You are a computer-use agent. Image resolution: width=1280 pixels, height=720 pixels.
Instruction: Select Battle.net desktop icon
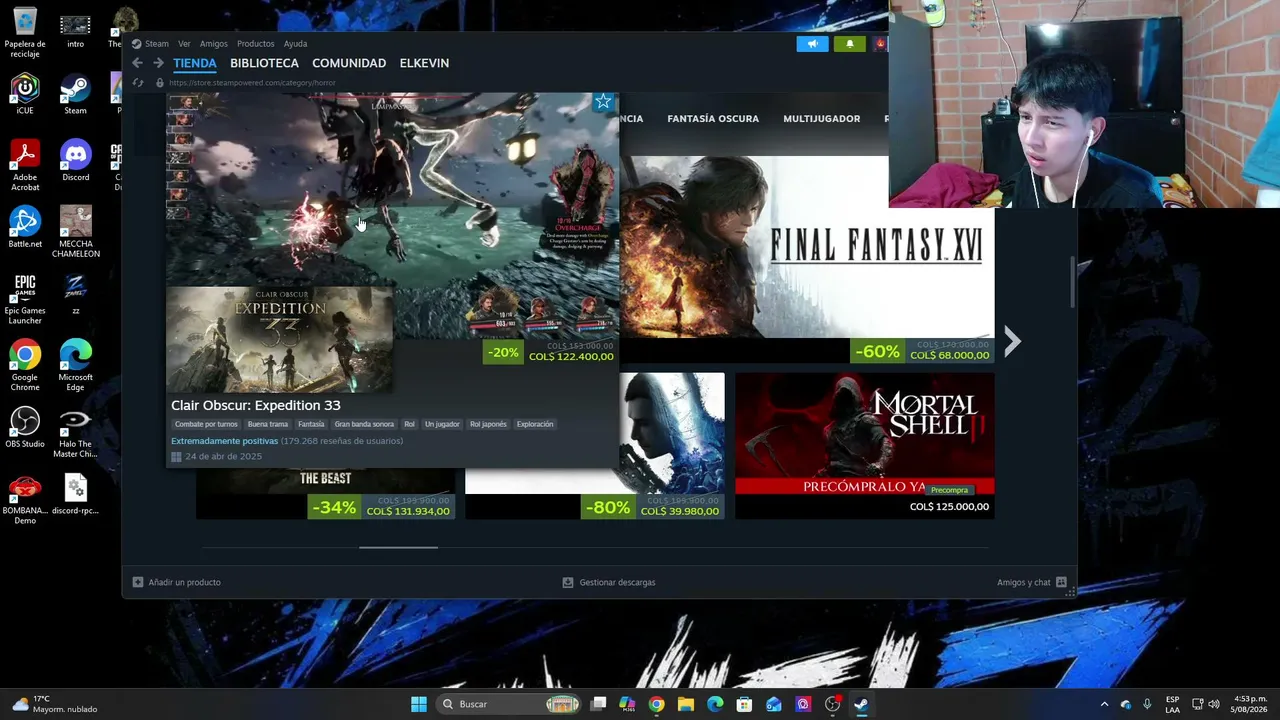tap(25, 227)
